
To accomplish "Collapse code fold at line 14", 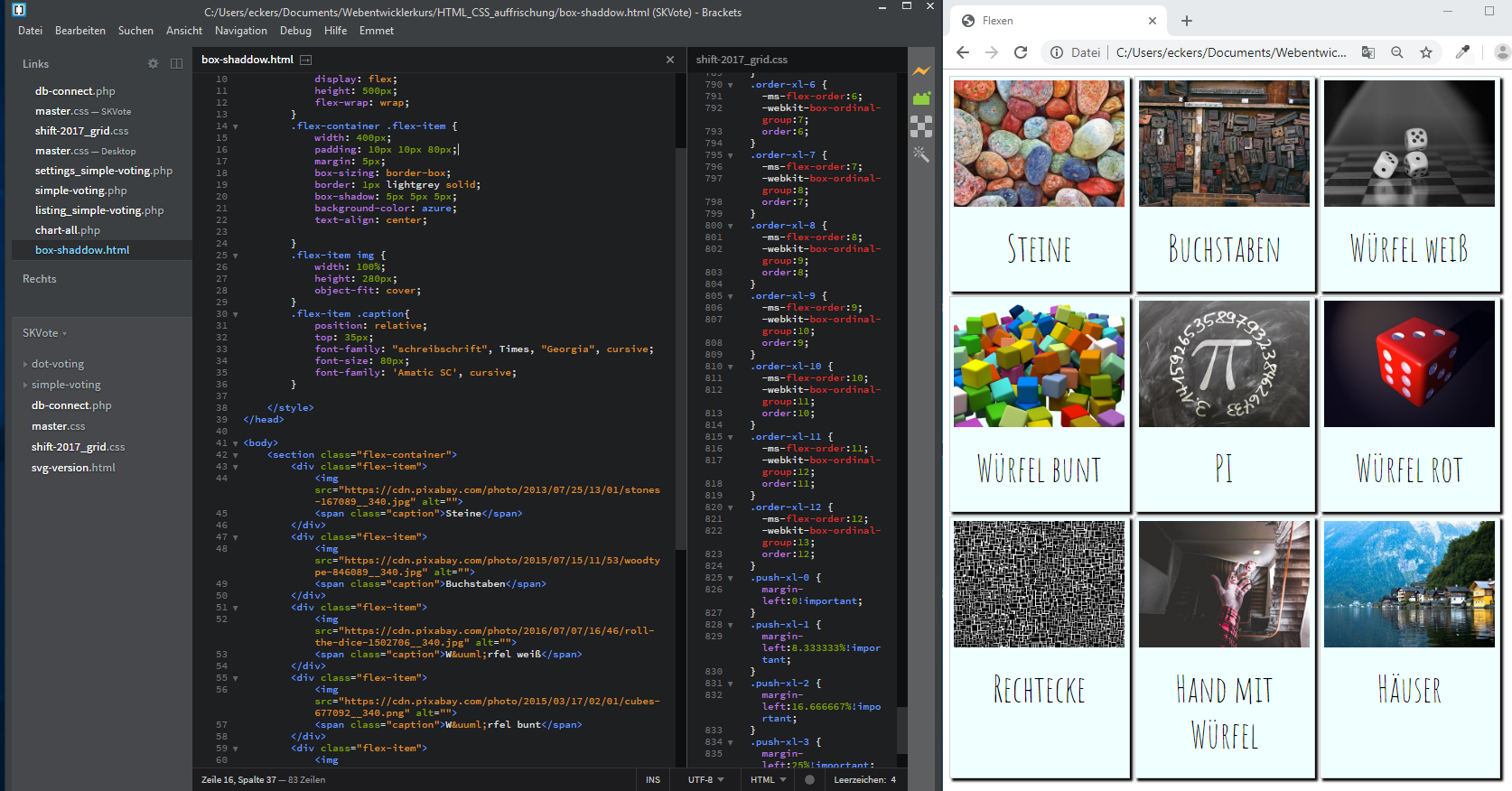I will (x=236, y=126).
